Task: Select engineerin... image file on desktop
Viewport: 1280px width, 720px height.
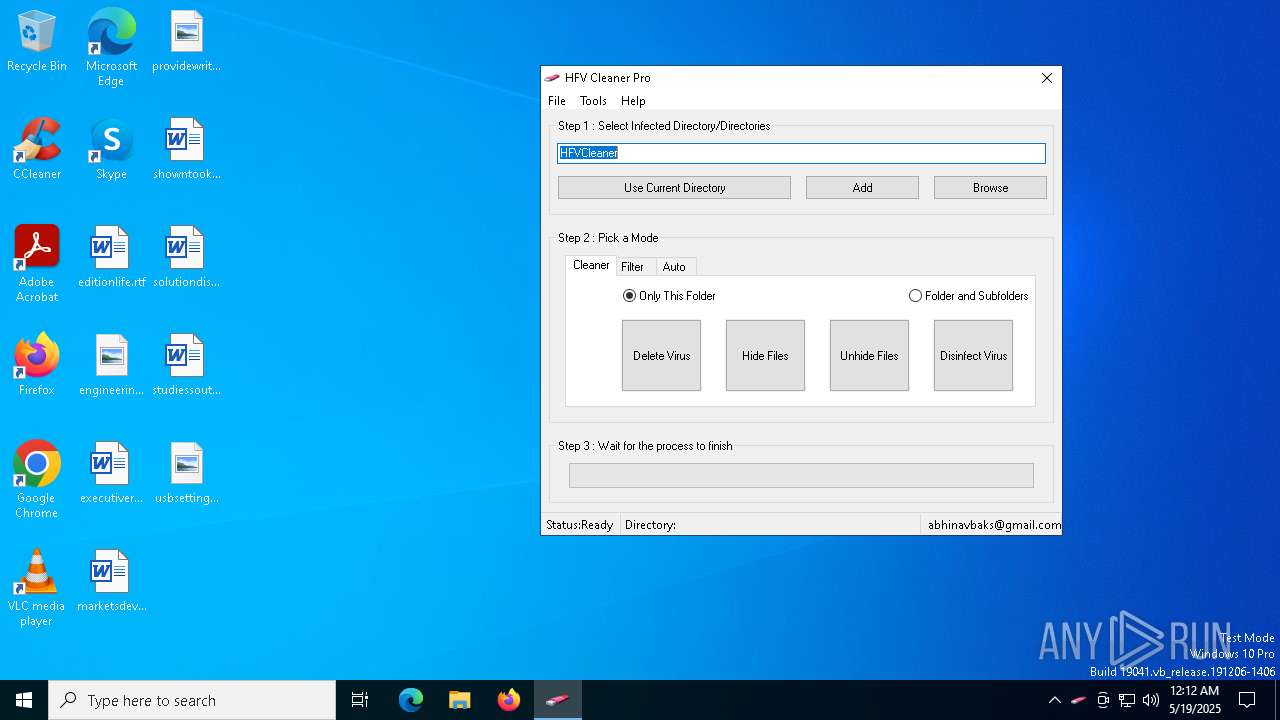Action: click(111, 365)
